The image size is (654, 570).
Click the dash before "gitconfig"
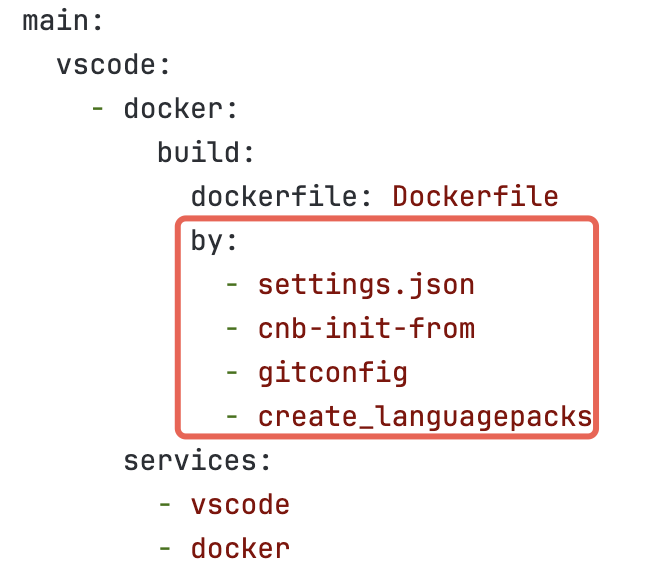click(232, 373)
